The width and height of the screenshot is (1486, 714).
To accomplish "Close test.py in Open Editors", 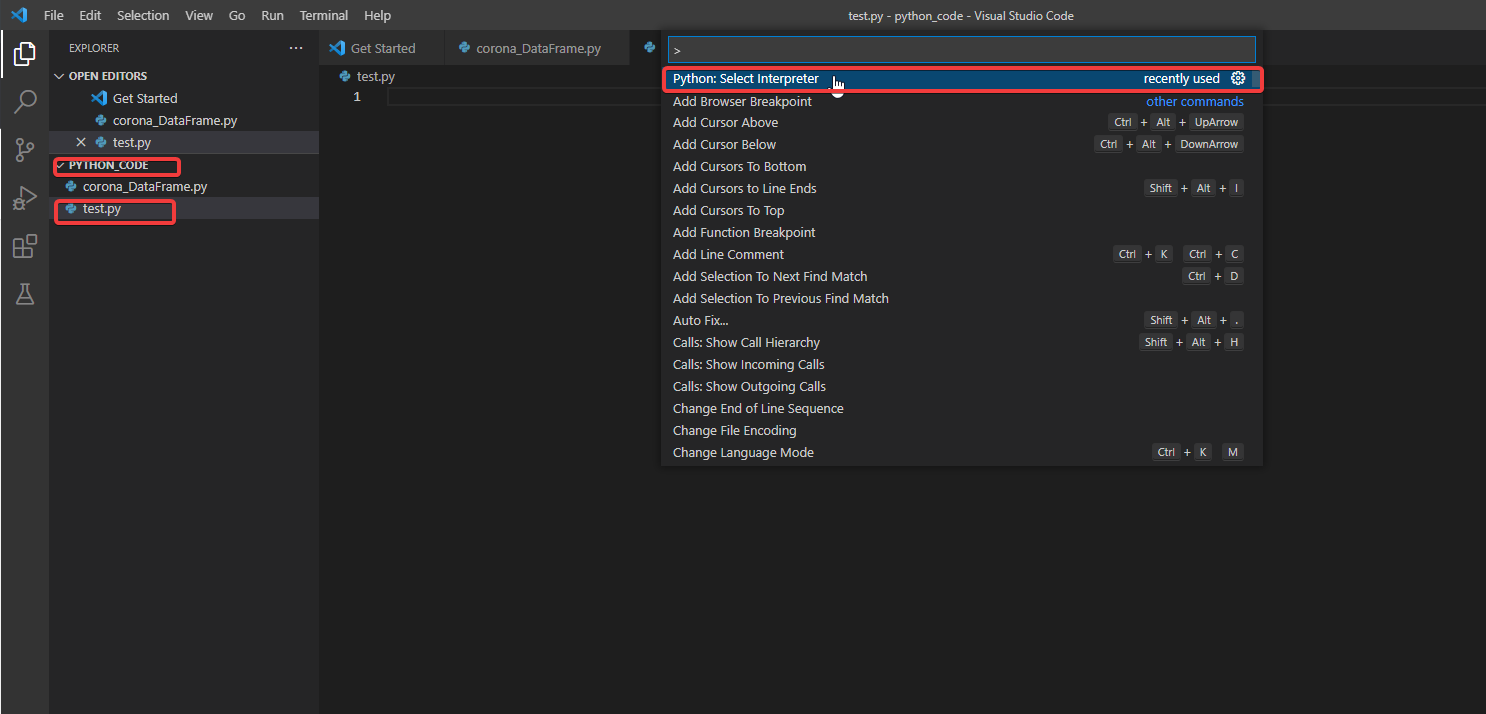I will (x=81, y=142).
